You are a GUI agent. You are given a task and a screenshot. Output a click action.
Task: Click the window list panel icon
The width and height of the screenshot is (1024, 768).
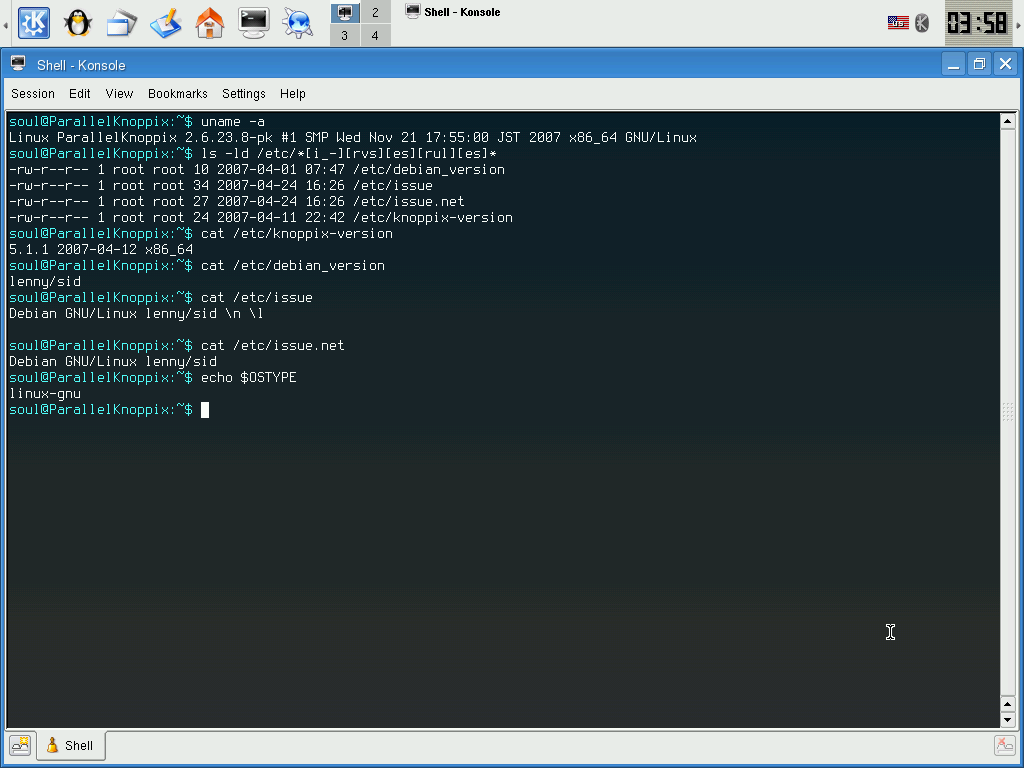pos(121,23)
